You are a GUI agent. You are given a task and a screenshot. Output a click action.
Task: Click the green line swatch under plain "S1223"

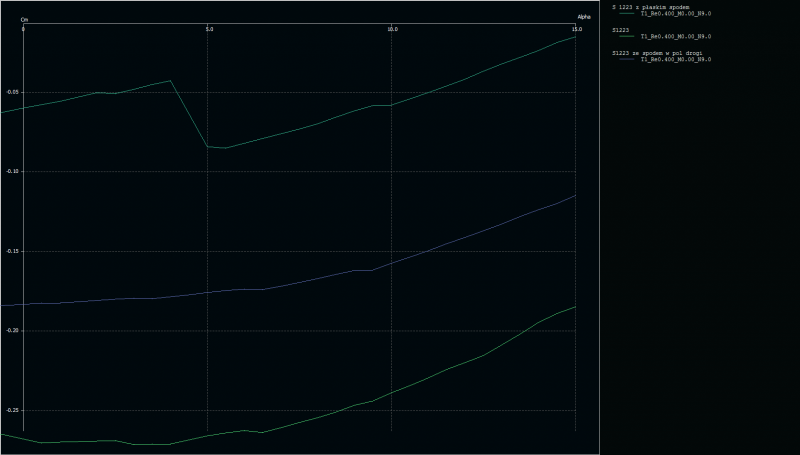(x=627, y=37)
